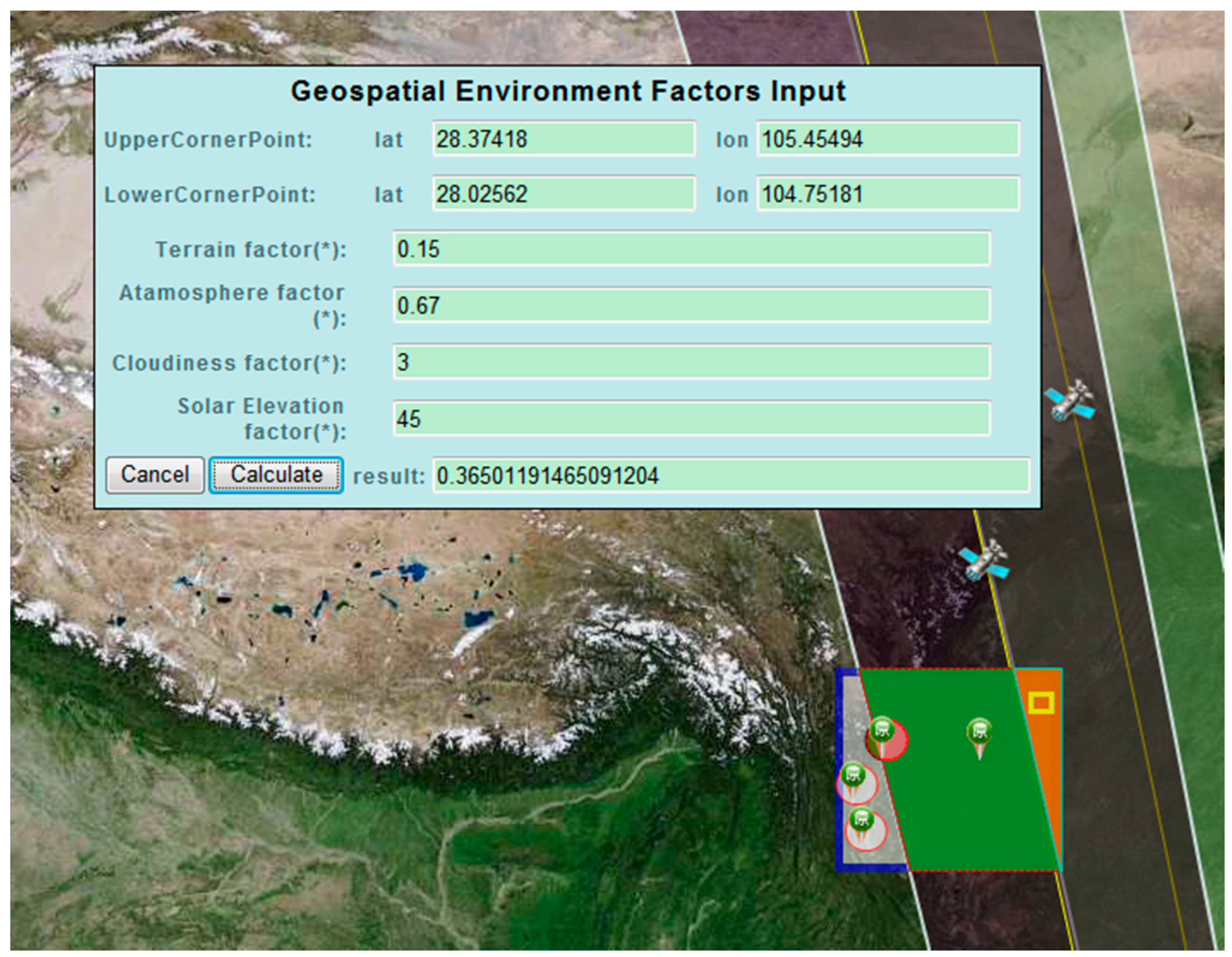1232x957 pixels.
Task: Click the lower satellite icon near the yellow track
Action: point(984,560)
